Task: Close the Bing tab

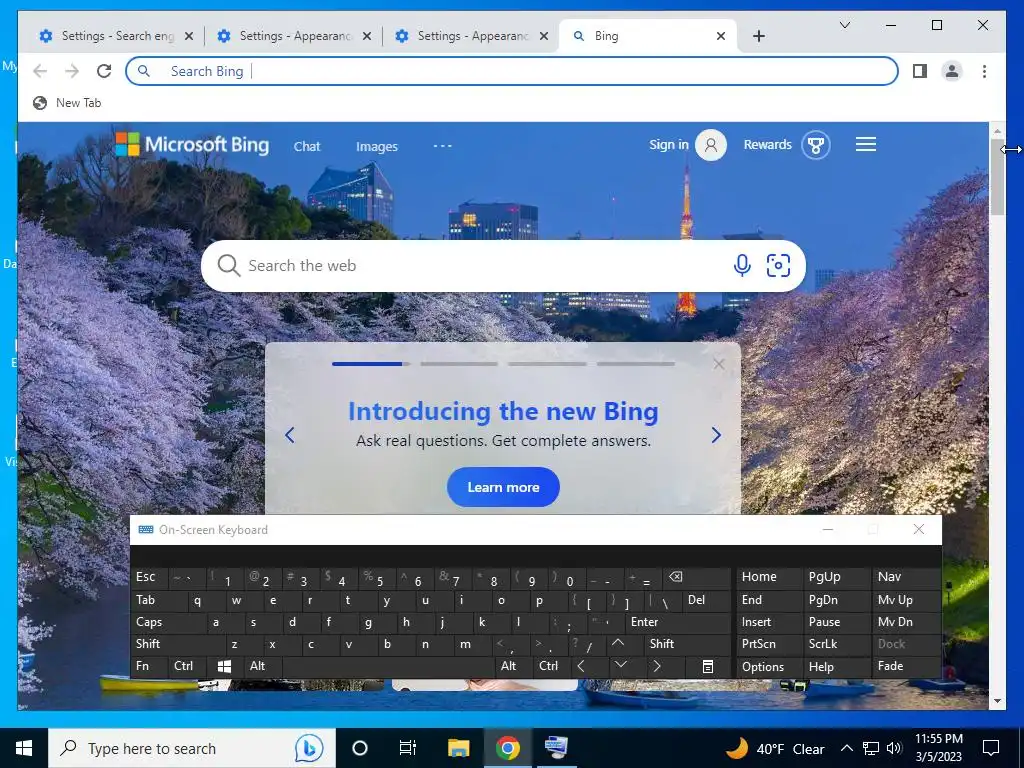Action: click(720, 36)
